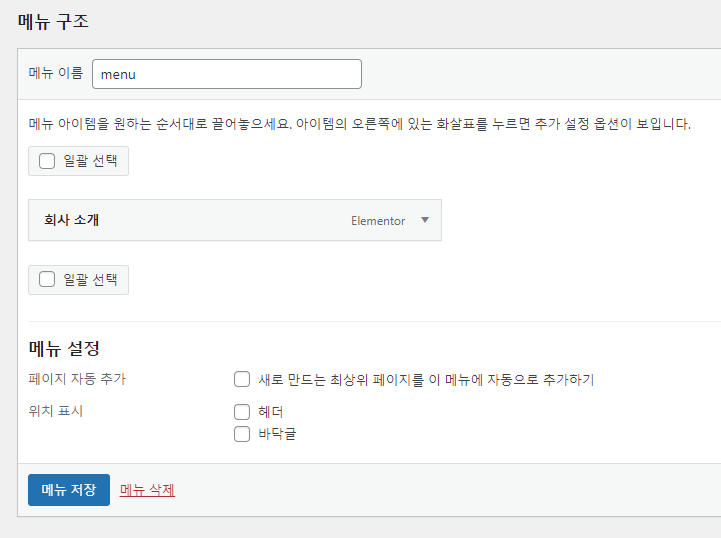
Task: Click the 메뉴 이름 label
Action: (x=56, y=73)
